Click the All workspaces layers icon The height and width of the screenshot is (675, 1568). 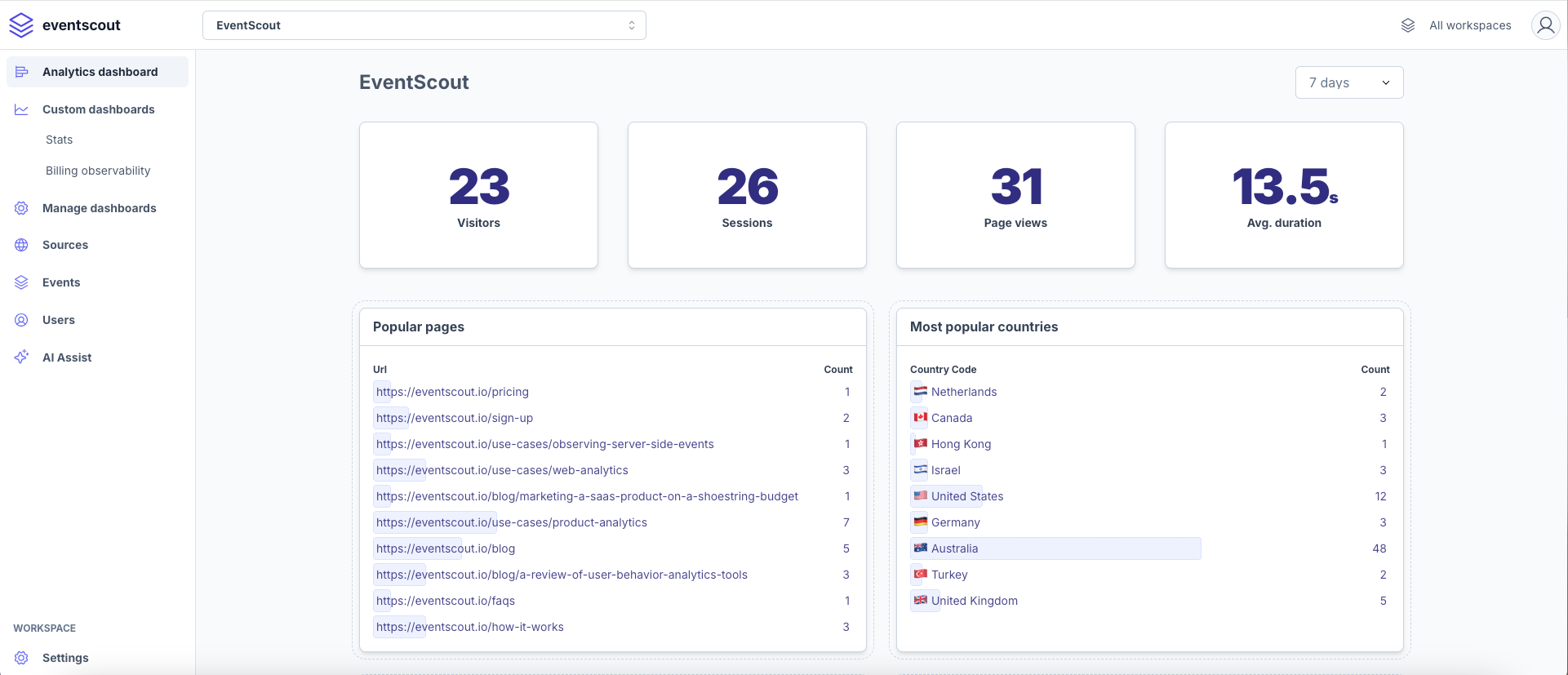pos(1408,25)
